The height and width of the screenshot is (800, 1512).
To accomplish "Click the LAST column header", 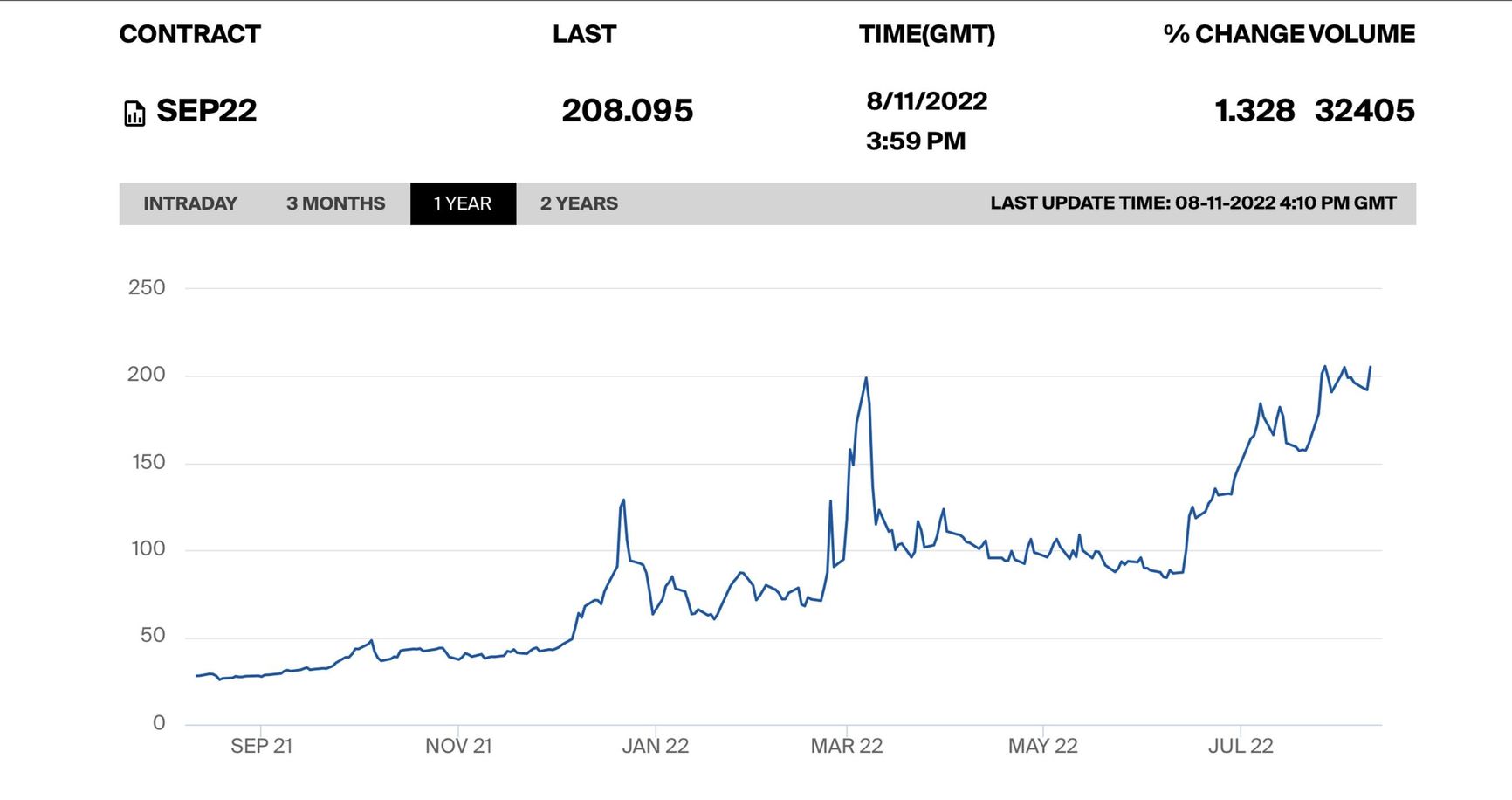I will tap(584, 34).
